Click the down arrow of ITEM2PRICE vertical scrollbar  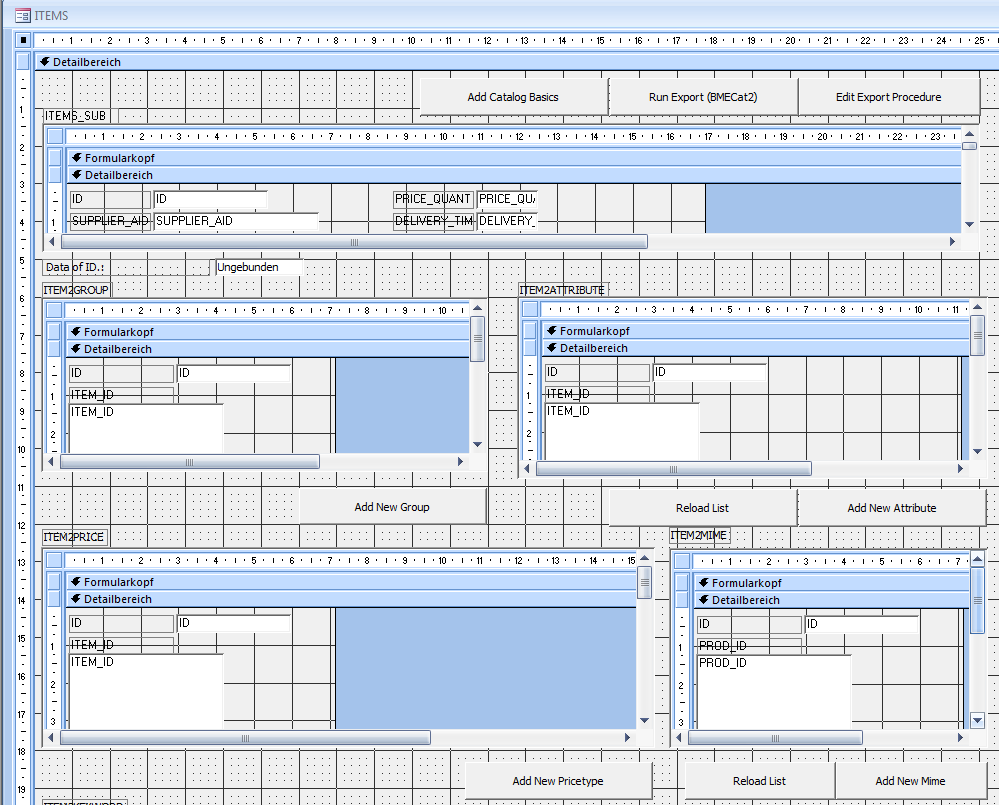[645, 721]
